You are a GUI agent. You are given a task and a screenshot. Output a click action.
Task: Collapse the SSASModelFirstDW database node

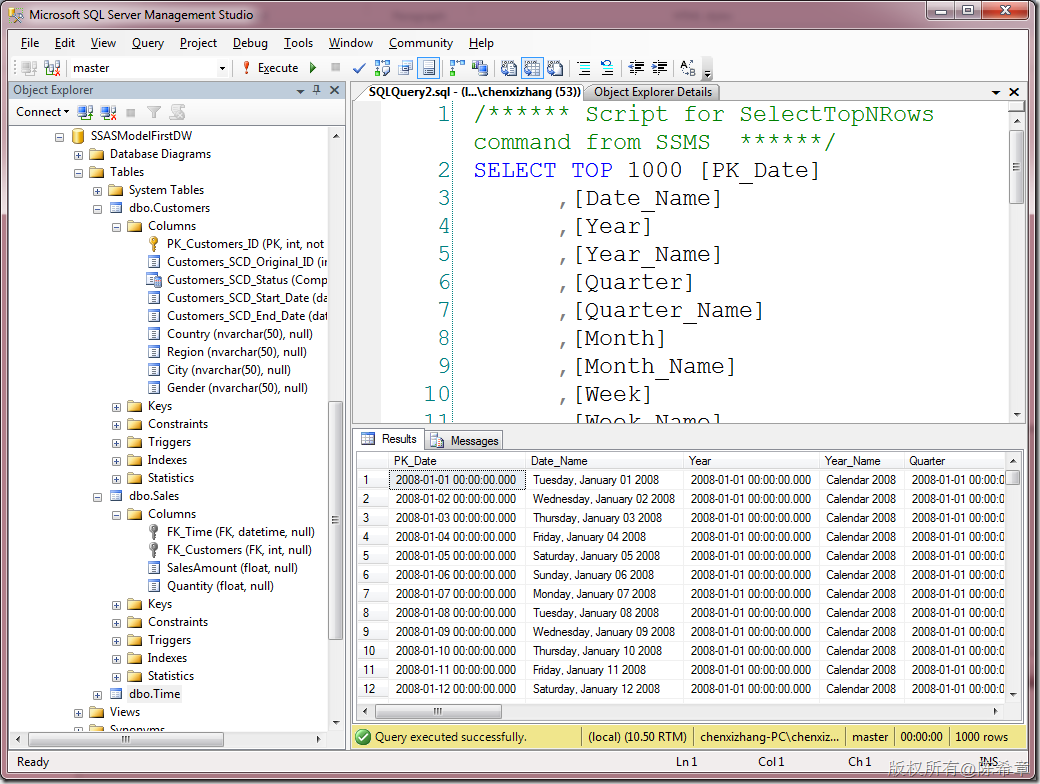59,137
